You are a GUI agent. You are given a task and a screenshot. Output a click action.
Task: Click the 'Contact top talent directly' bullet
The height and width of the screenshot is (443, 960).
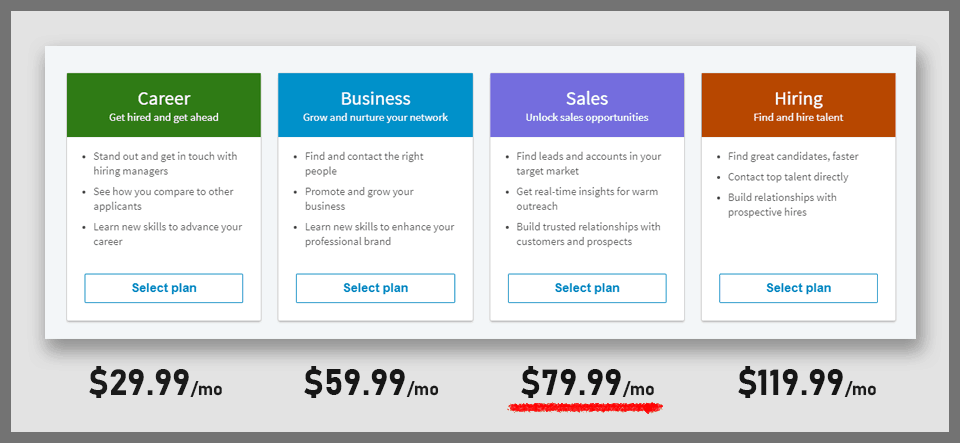(788, 177)
